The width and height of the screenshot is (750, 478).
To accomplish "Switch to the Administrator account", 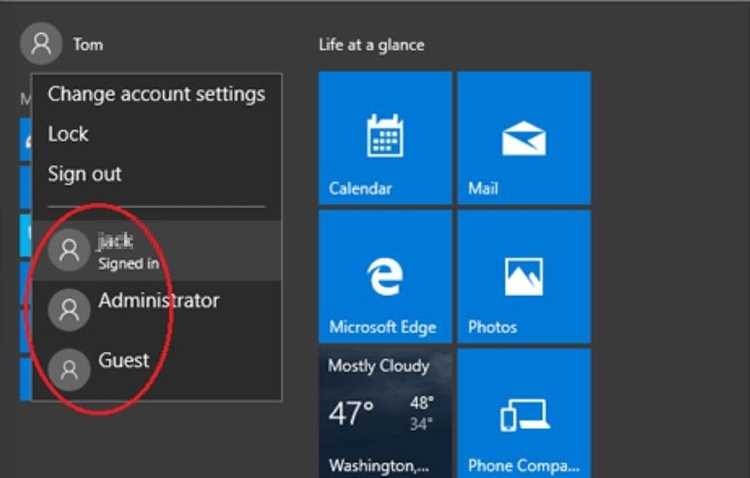I will (x=157, y=310).
